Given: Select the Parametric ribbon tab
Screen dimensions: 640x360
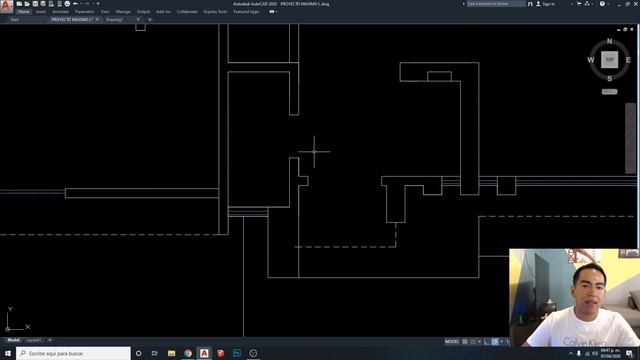Looking at the screenshot, I should [x=84, y=12].
